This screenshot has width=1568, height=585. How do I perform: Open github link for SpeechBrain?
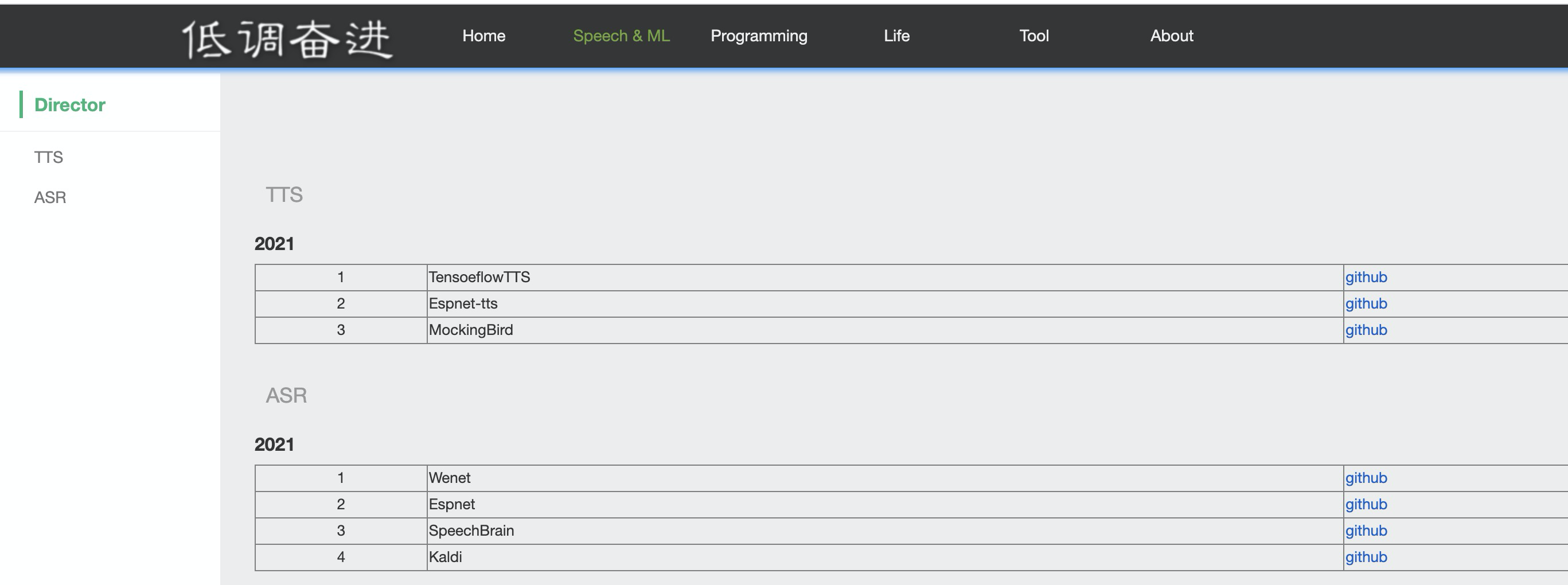(1366, 531)
